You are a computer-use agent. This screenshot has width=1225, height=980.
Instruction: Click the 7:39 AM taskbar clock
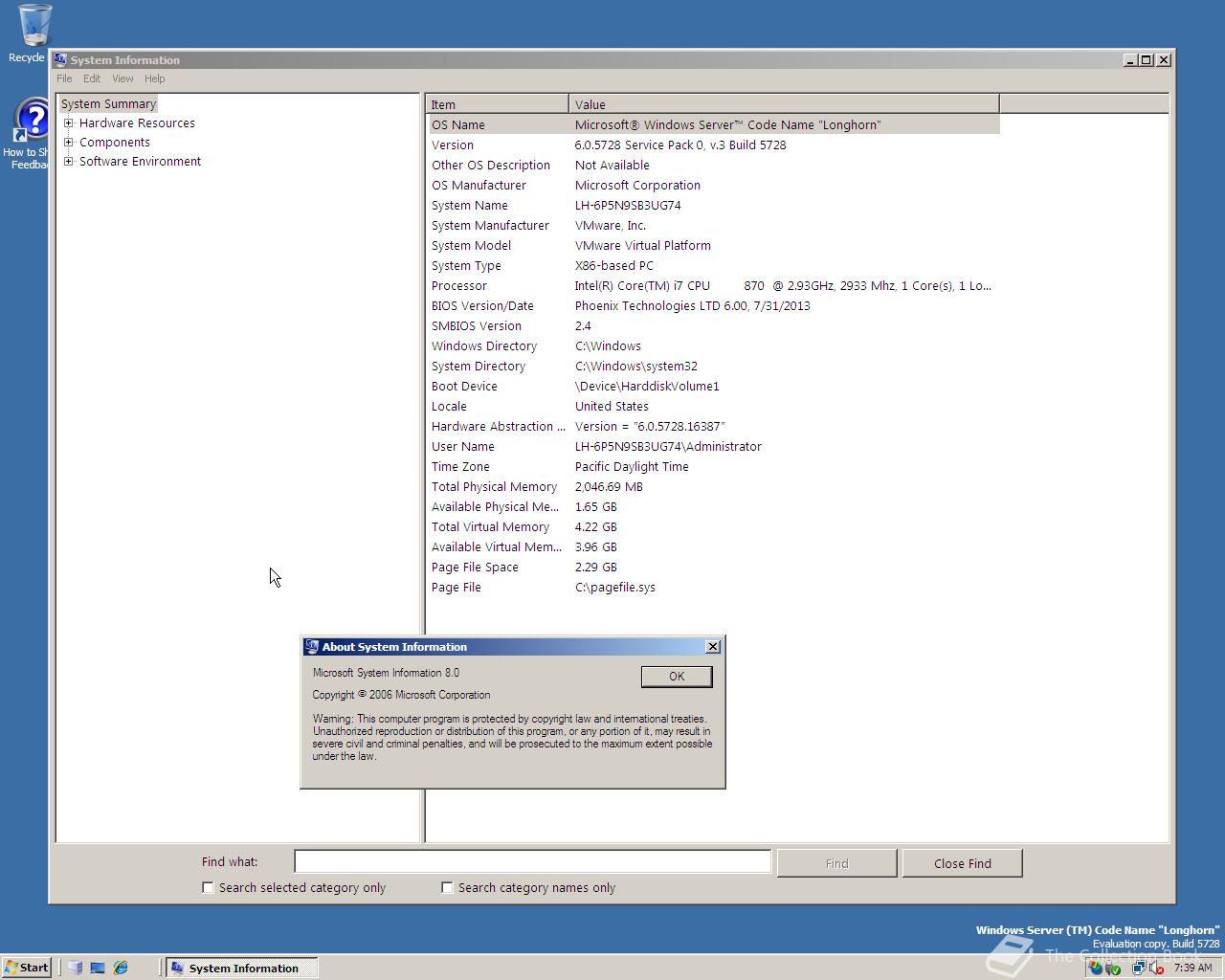[1192, 968]
